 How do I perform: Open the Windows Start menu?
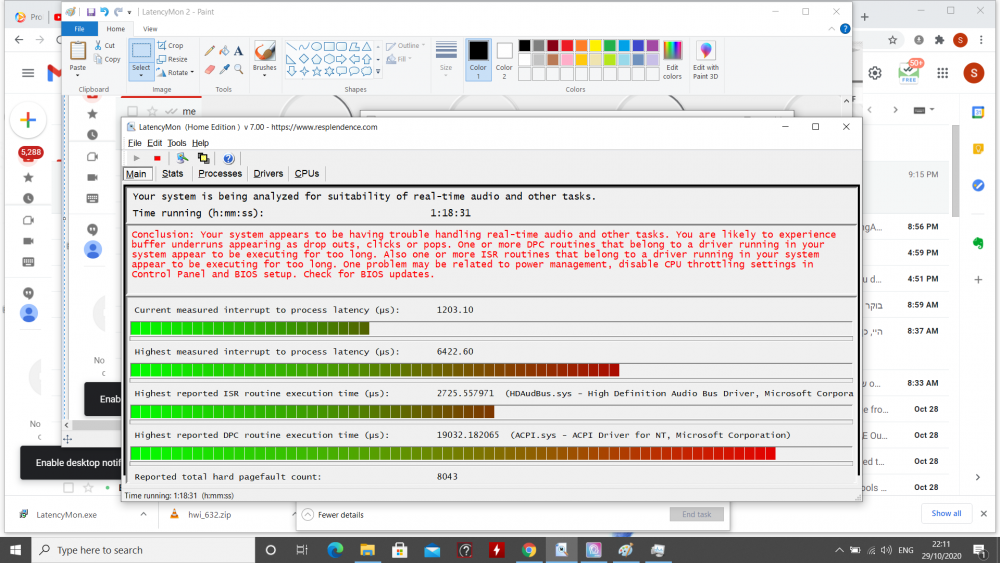(15, 550)
